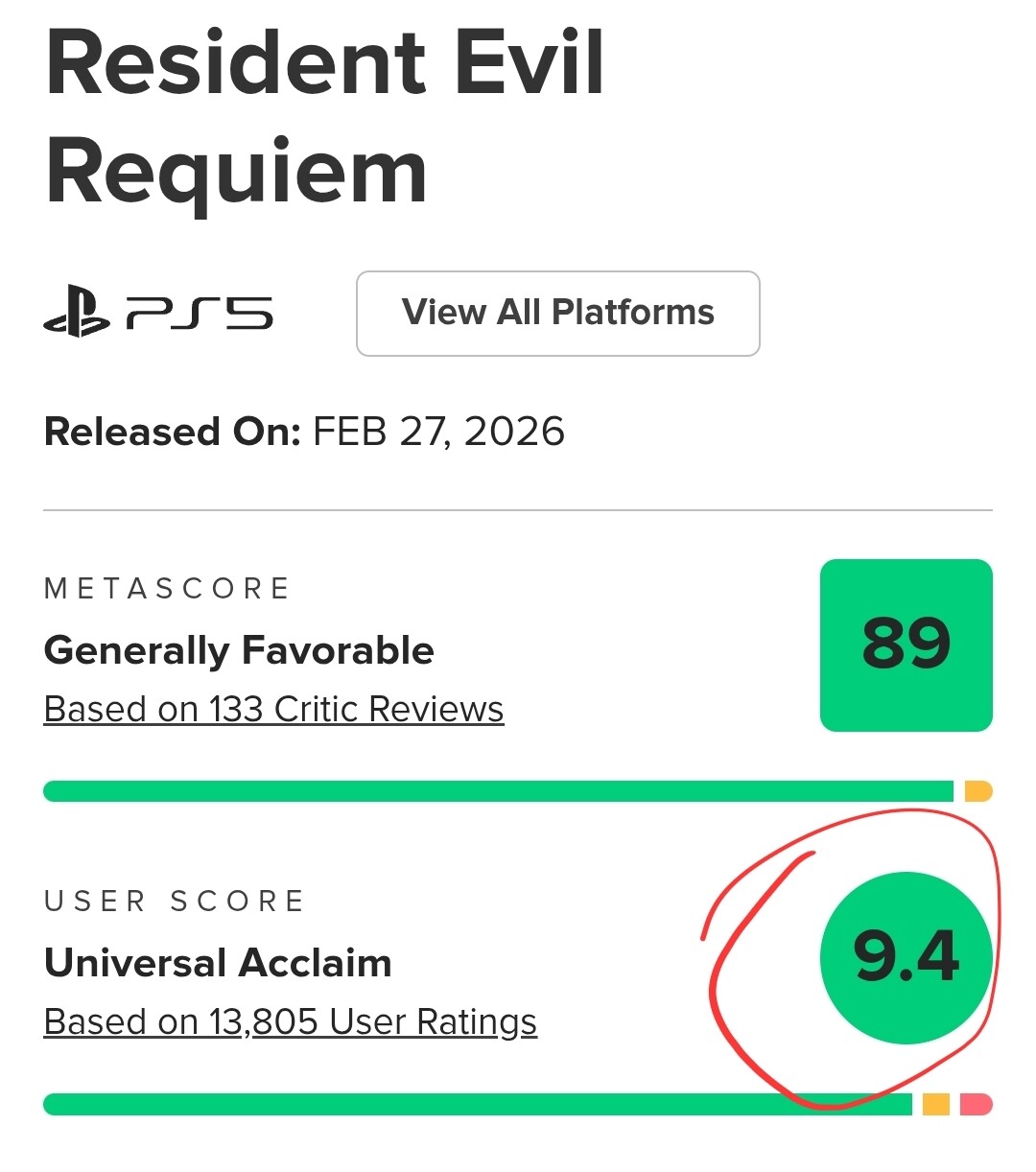Viewport: 1036px width, 1172px height.
Task: Click the METASCORE section label
Action: click(x=167, y=589)
